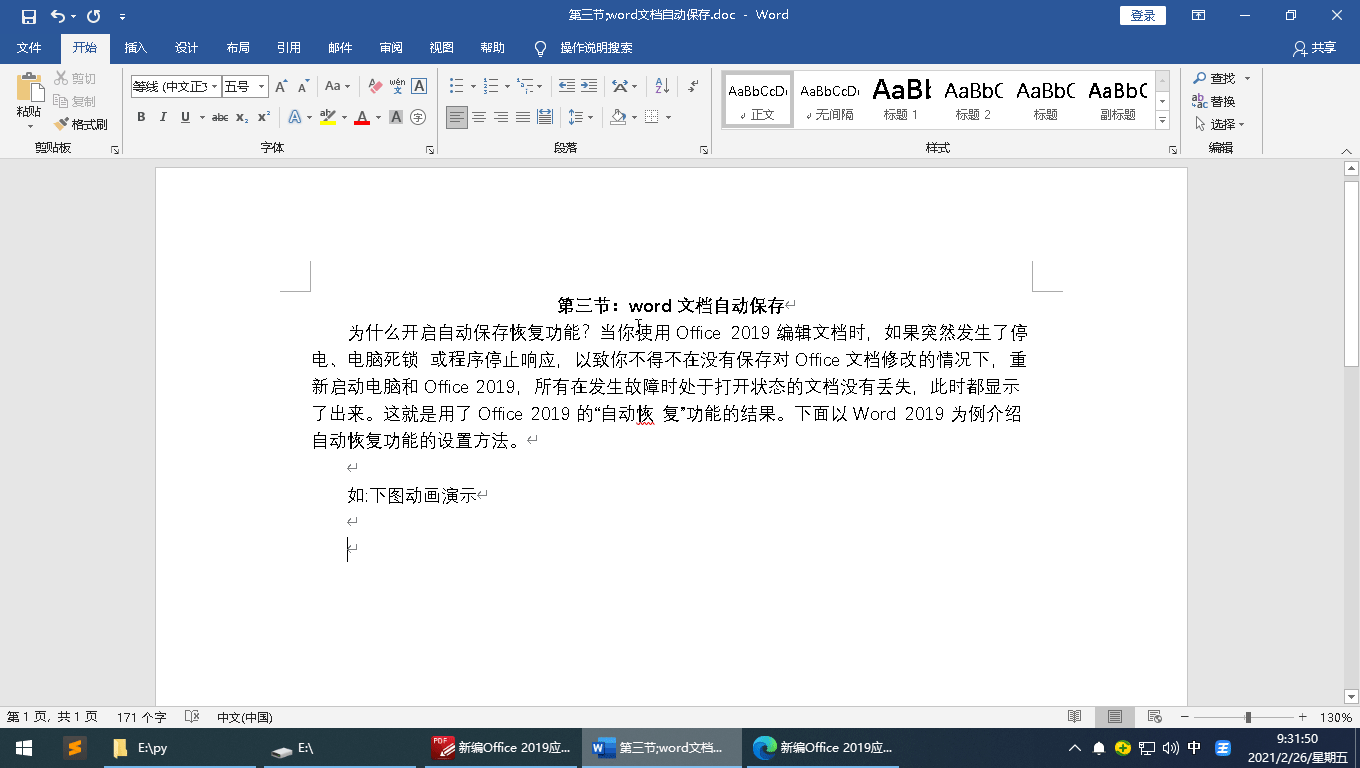The height and width of the screenshot is (768, 1360).
Task: Apply distributed alignment to paragraph
Action: tap(545, 117)
